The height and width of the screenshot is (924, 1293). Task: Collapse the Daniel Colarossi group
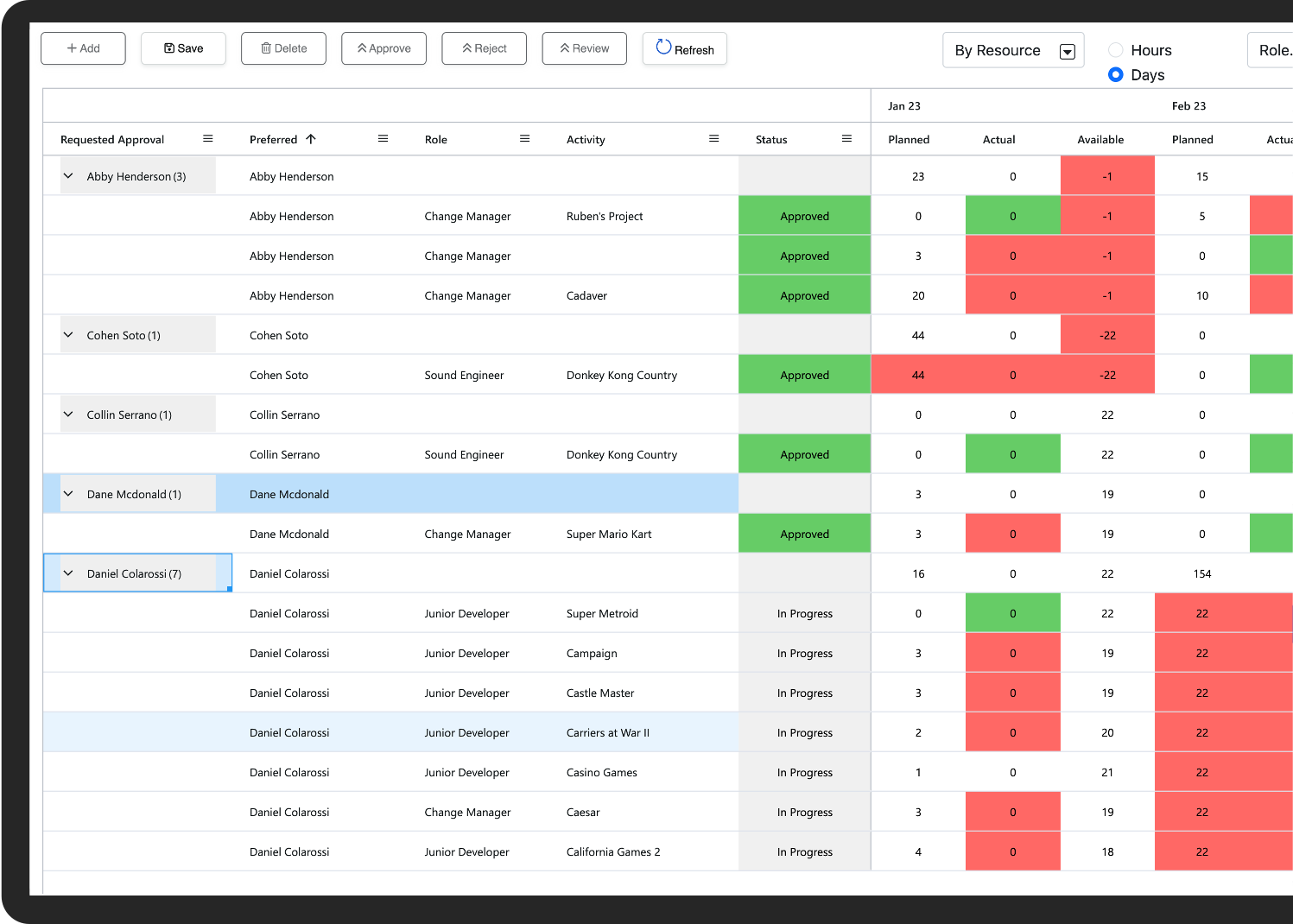click(x=68, y=573)
